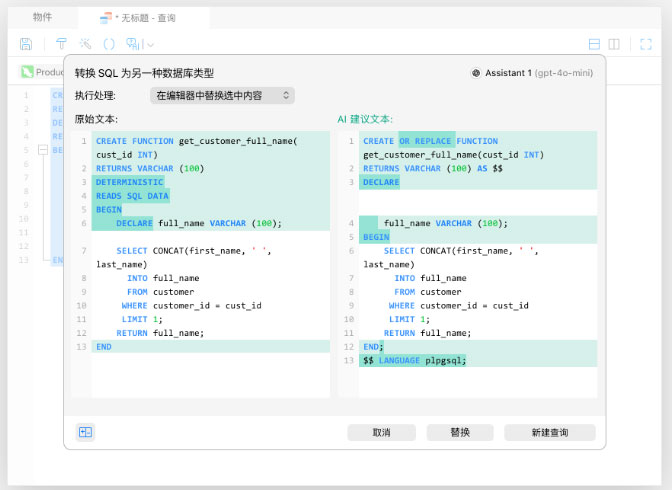The height and width of the screenshot is (490, 672).
Task: Click OR REPLACE highlighted text
Action: 425,141
